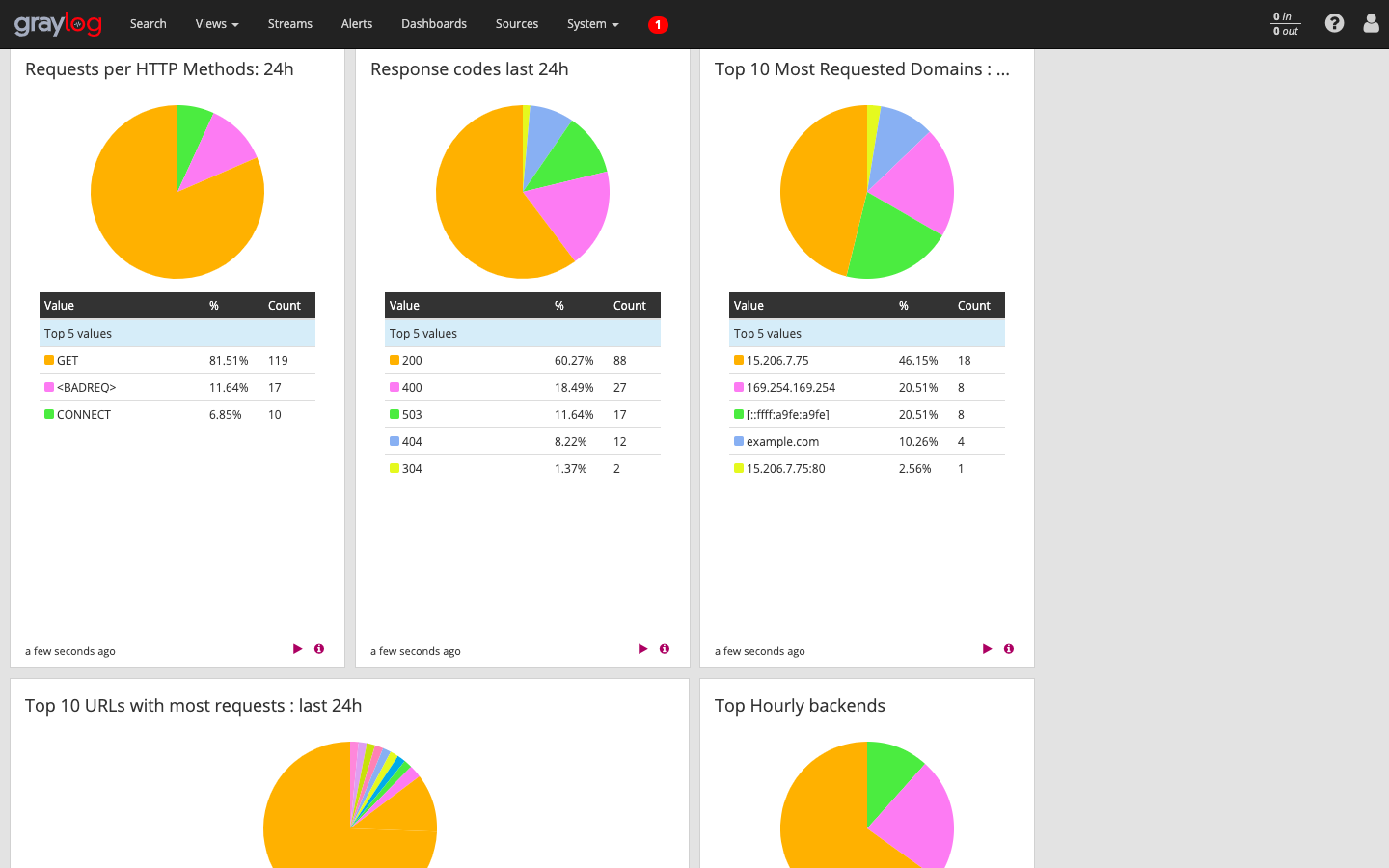
Task: Show info for Most Requested Domains widget
Action: tap(1009, 649)
